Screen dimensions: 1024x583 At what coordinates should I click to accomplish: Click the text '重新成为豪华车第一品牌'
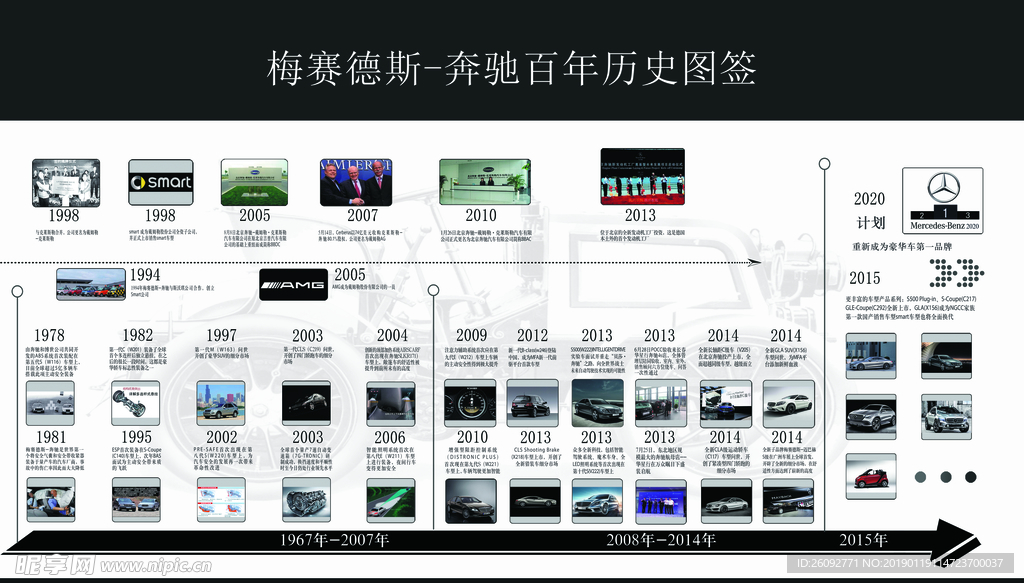tap(902, 247)
